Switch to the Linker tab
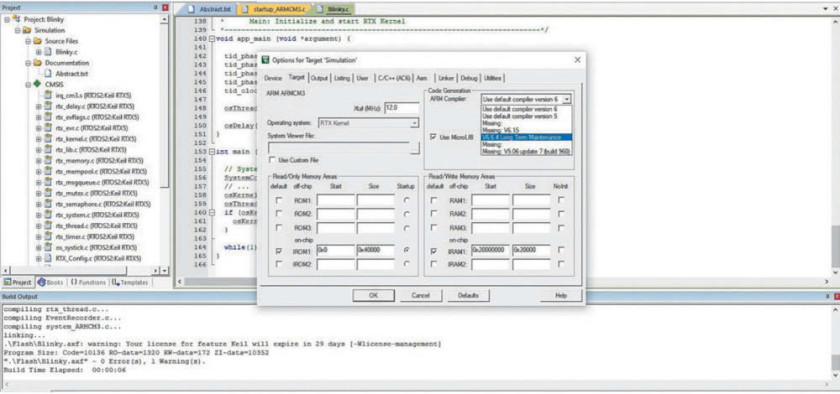The image size is (840, 394). click(446, 78)
